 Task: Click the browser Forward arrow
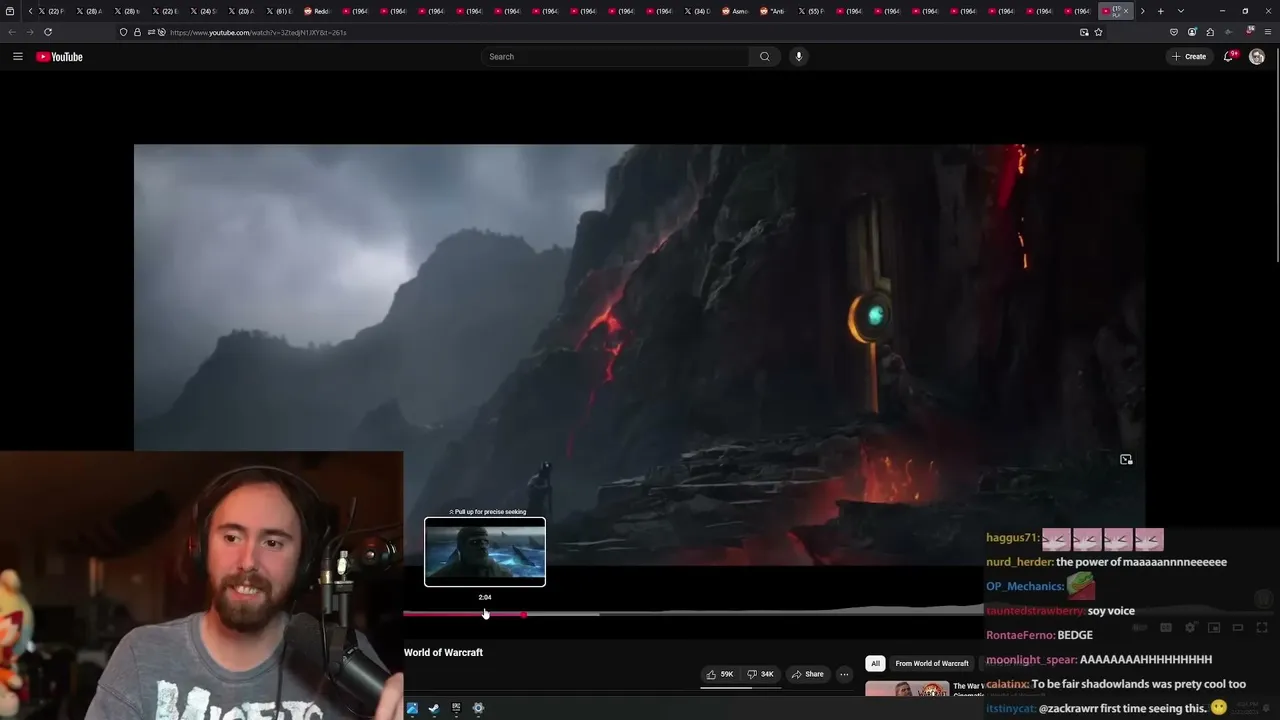[30, 32]
